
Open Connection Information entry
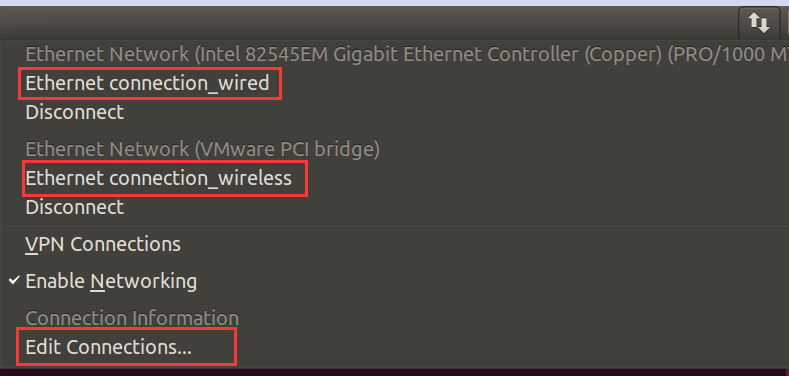(x=132, y=318)
